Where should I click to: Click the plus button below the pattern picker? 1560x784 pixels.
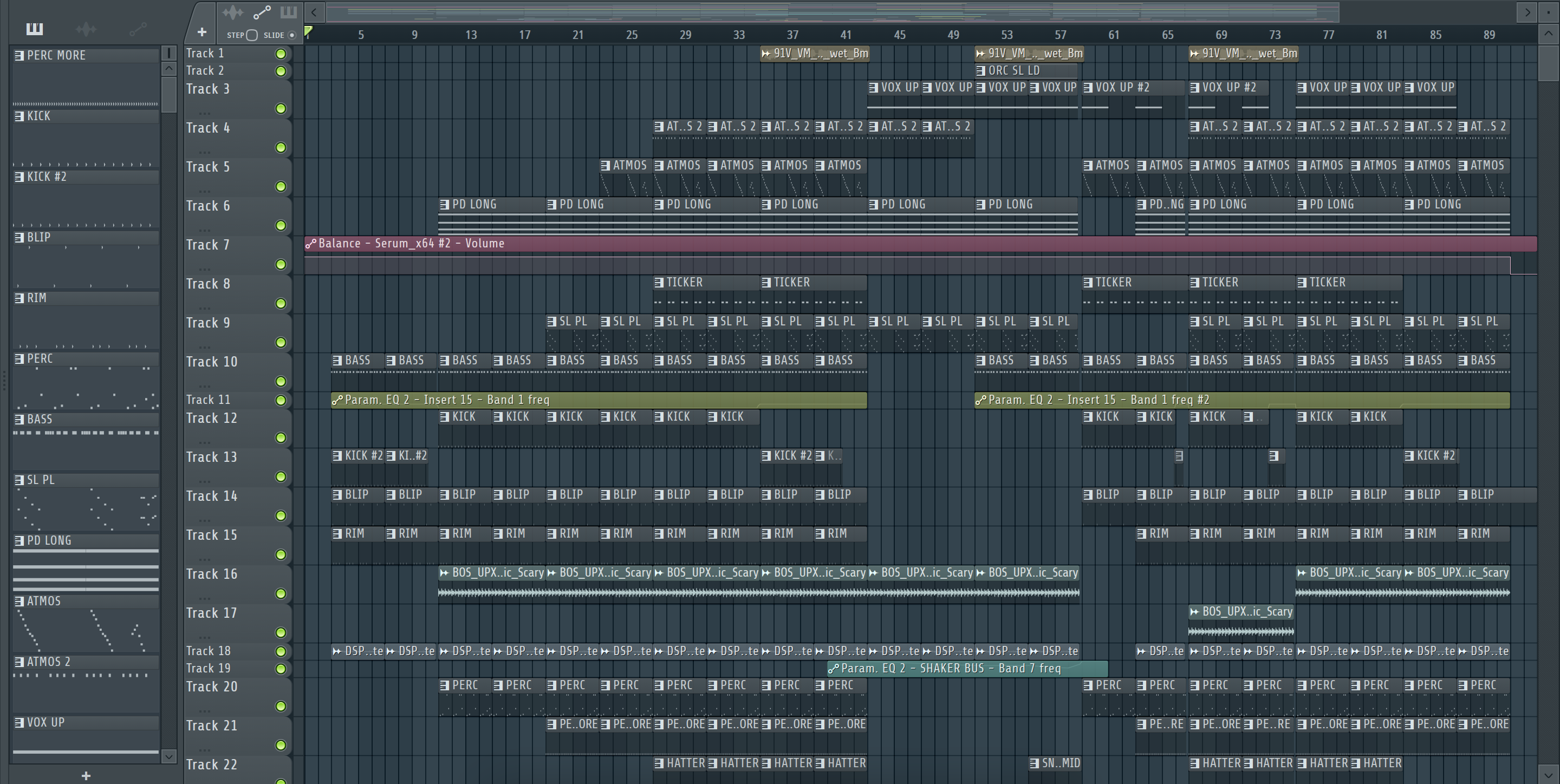(x=86, y=775)
